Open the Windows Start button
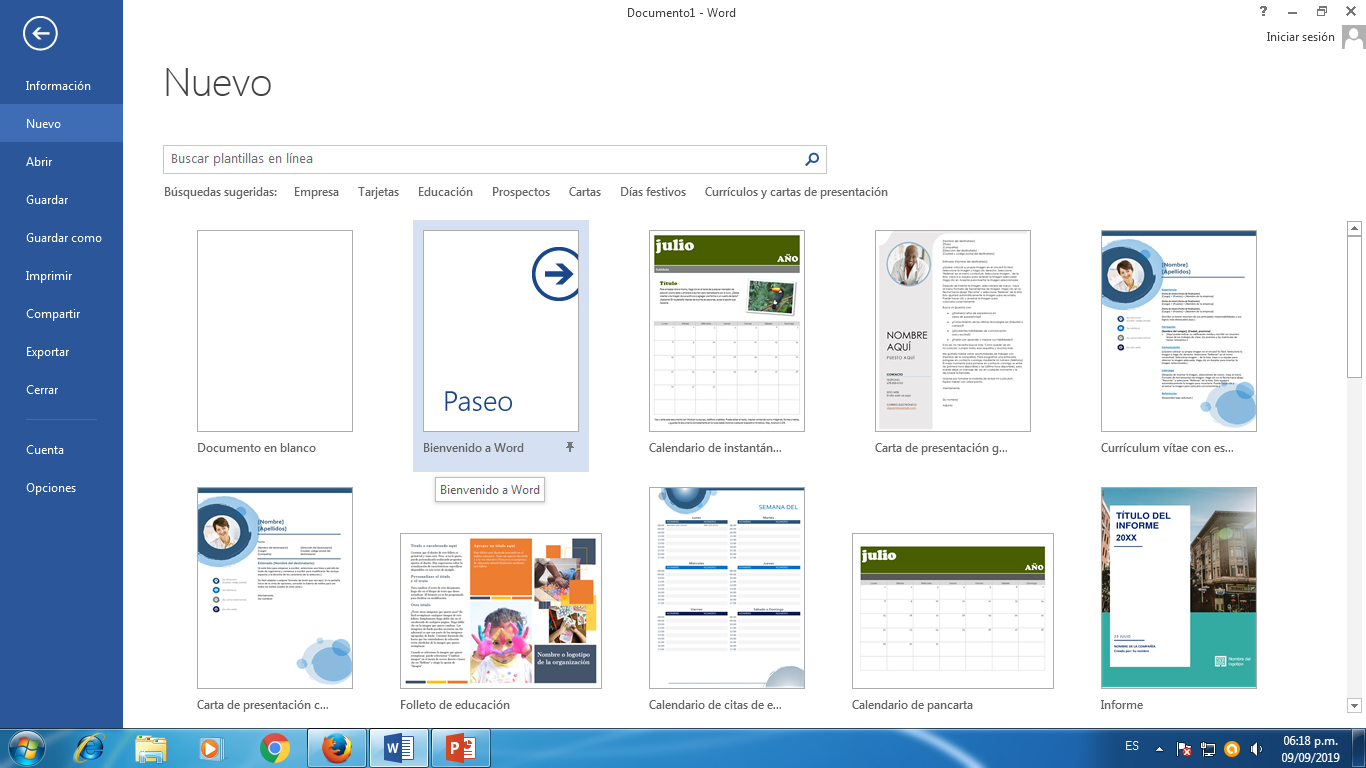The width and height of the screenshot is (1366, 768). pyautogui.click(x=27, y=748)
